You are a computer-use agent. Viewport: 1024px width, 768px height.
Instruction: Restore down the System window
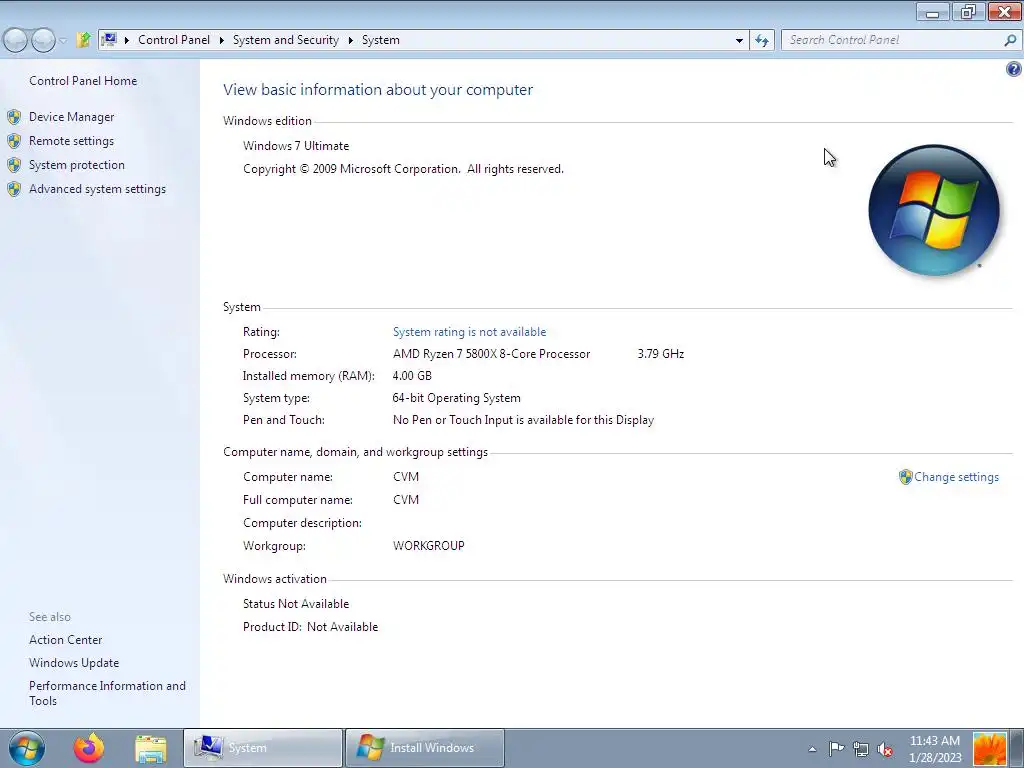click(x=968, y=12)
